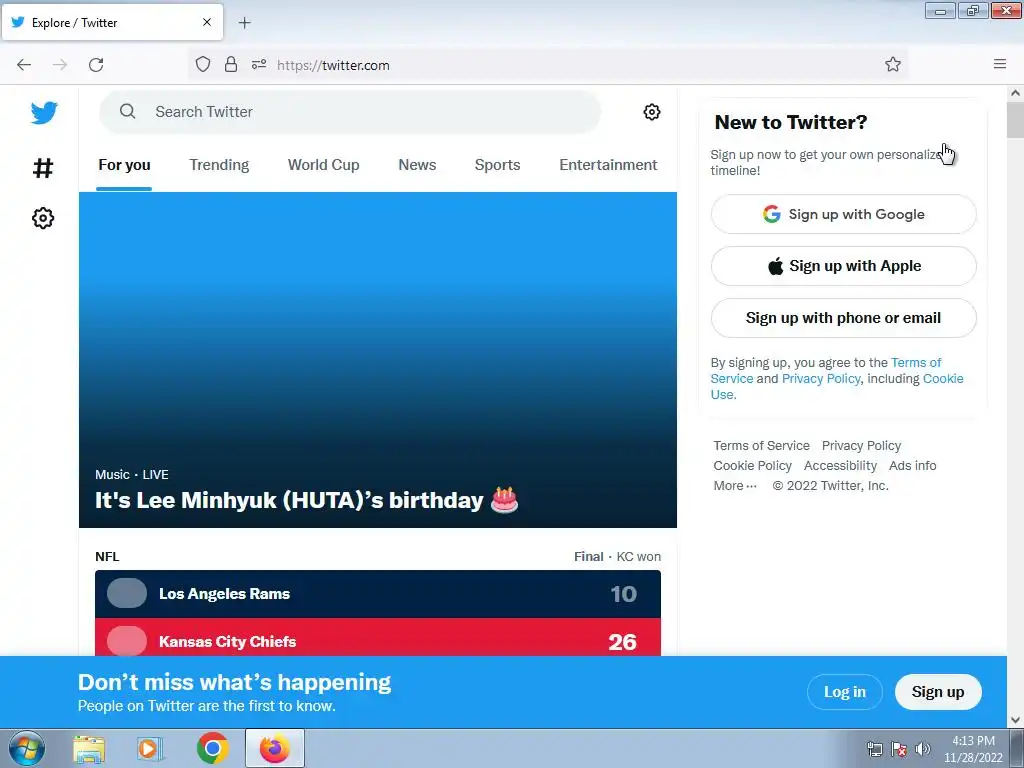Image resolution: width=1024 pixels, height=768 pixels.
Task: Open Ads info footer link
Action: click(x=912, y=466)
